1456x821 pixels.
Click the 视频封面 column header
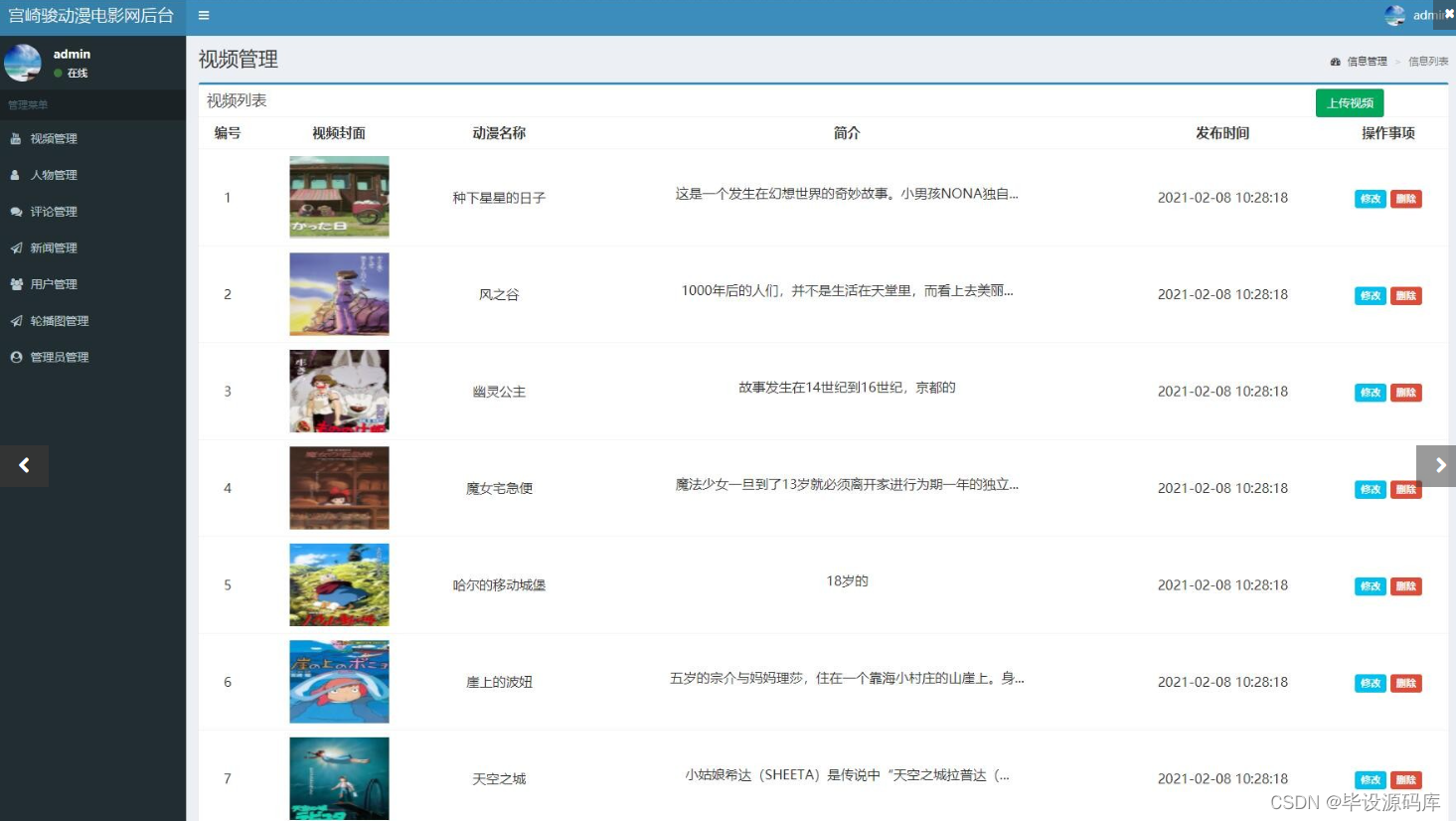coord(339,133)
